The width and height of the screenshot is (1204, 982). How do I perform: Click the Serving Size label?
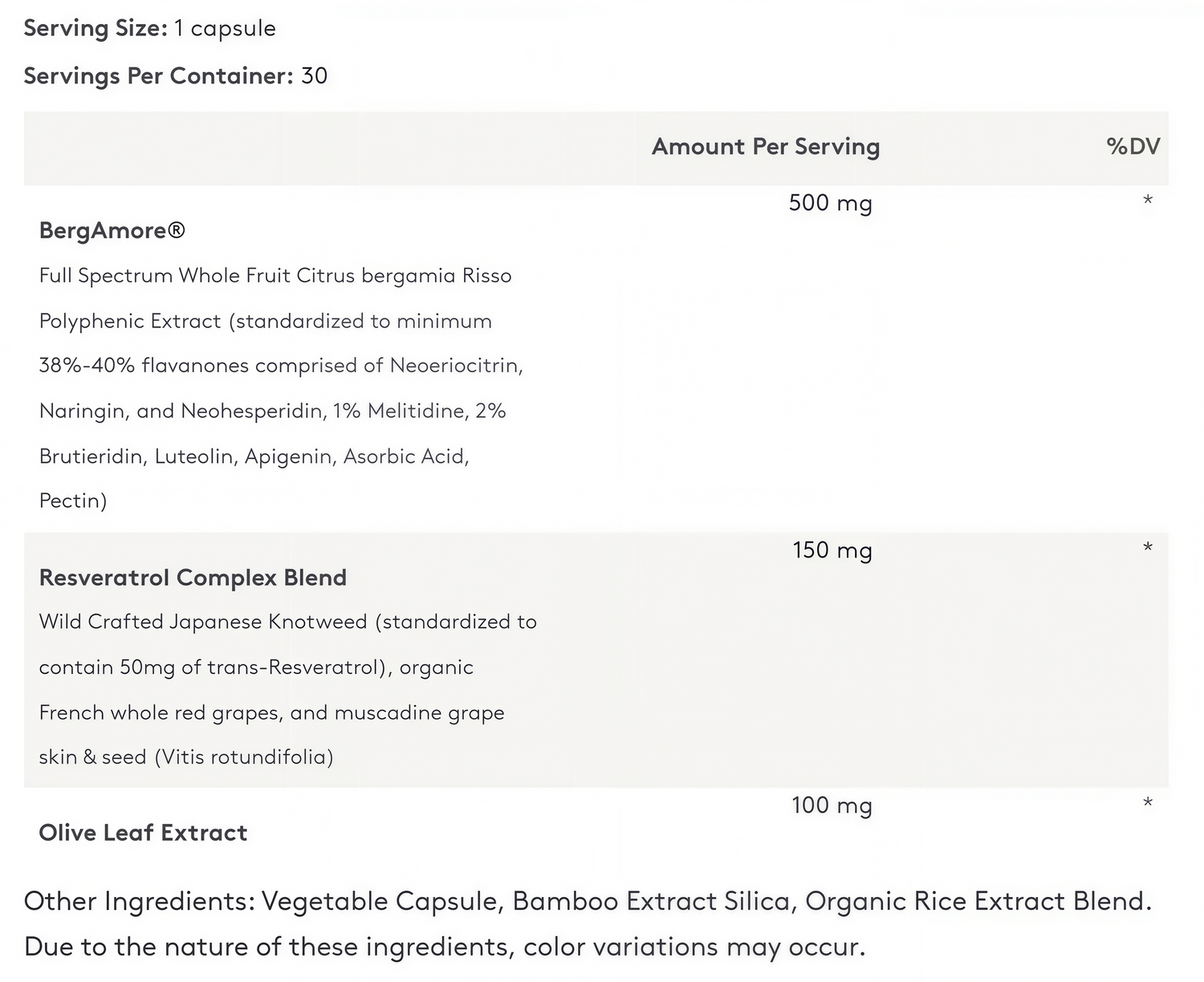click(x=96, y=28)
